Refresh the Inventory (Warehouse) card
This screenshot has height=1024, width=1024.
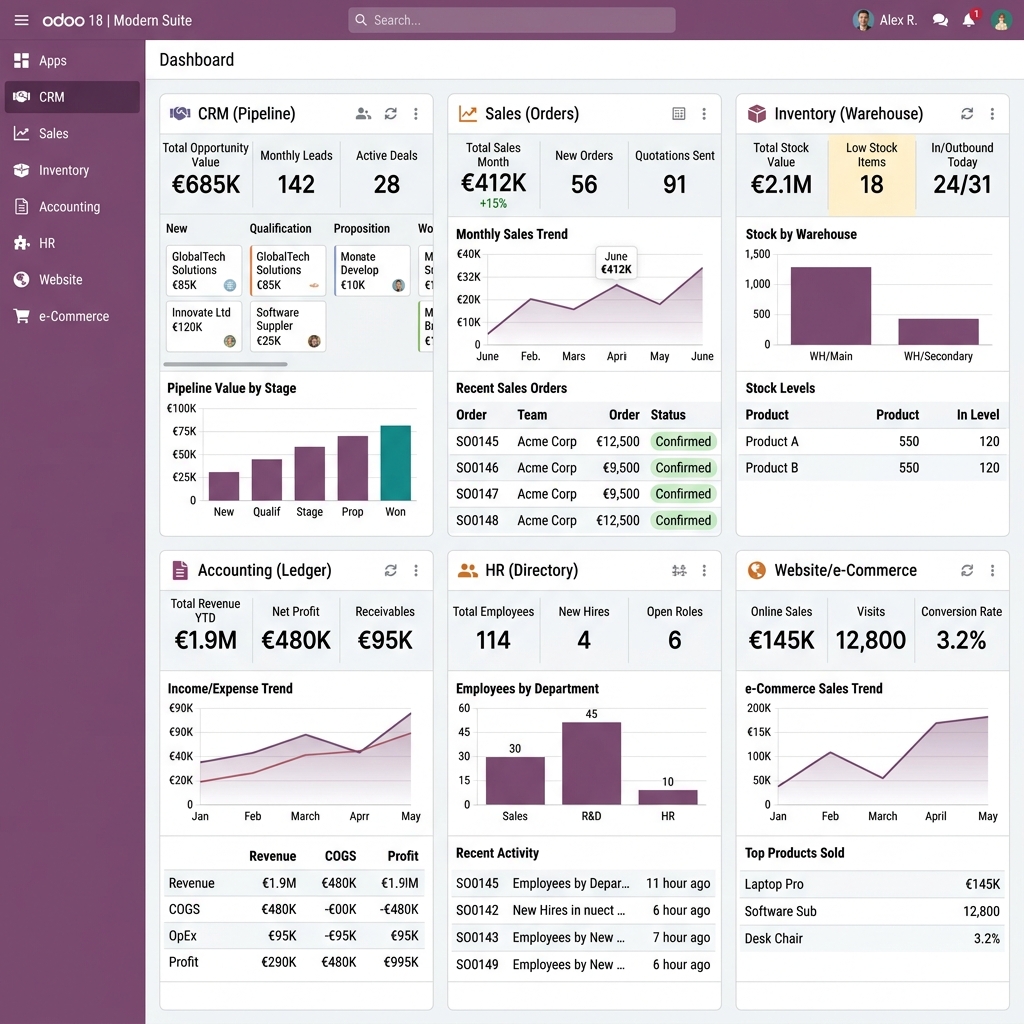pyautogui.click(x=966, y=113)
